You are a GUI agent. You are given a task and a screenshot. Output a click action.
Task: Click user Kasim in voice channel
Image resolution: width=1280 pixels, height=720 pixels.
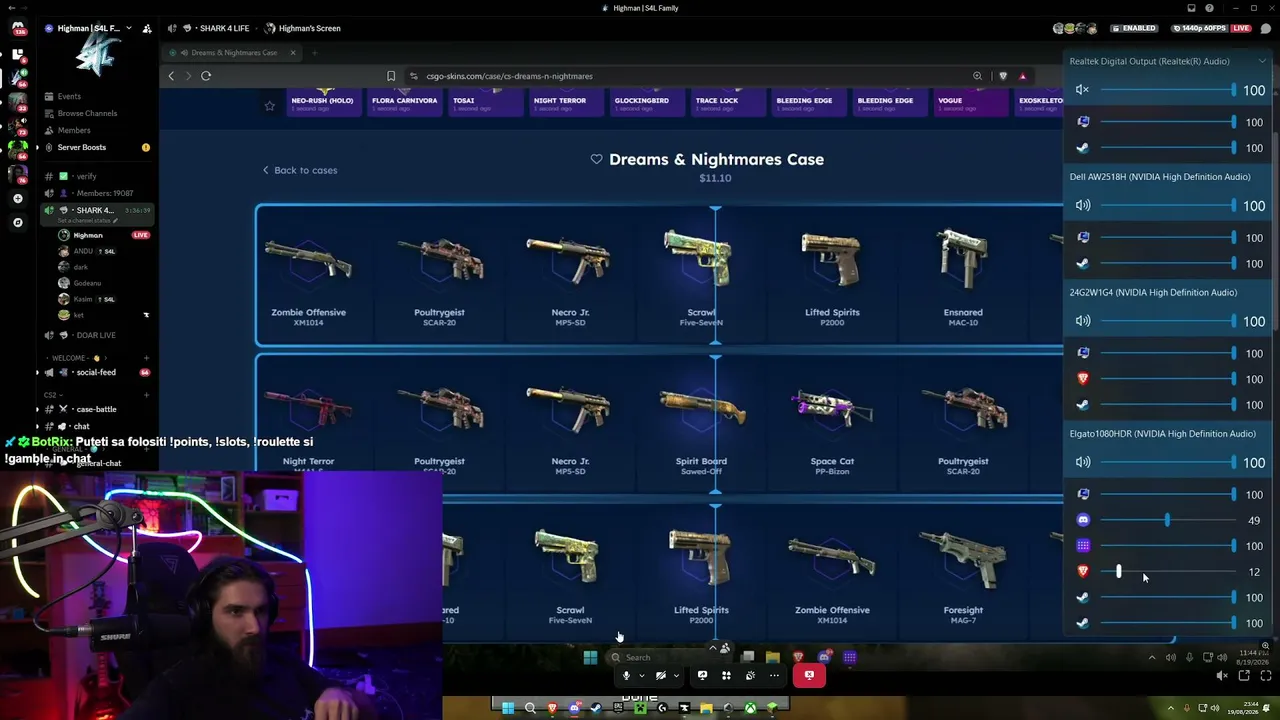pyautogui.click(x=83, y=299)
